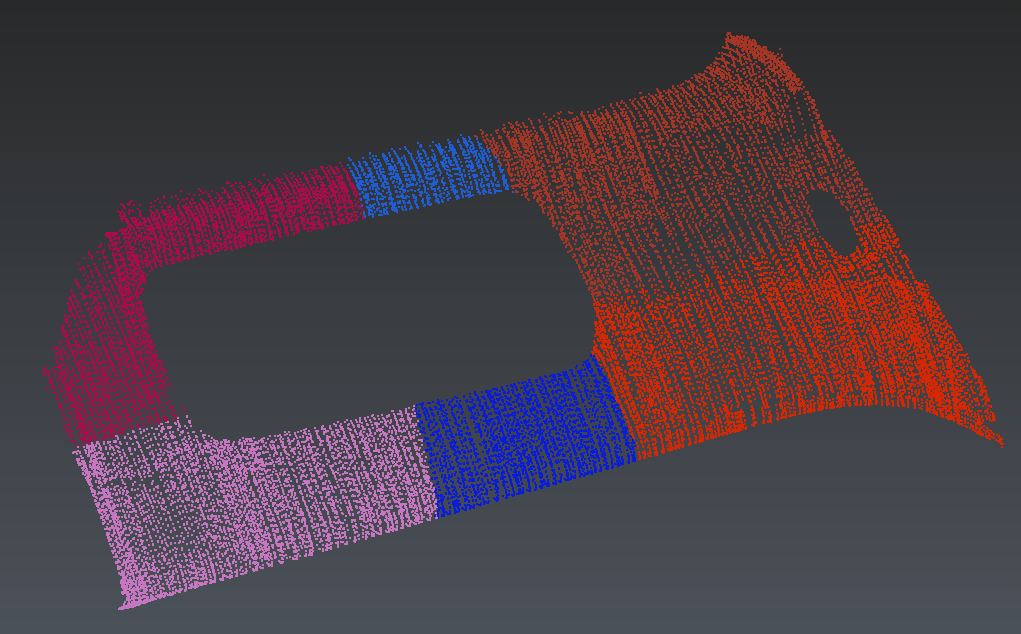This screenshot has width=1021, height=634.
Task: Click inside the small oval hole
Action: pos(833,222)
